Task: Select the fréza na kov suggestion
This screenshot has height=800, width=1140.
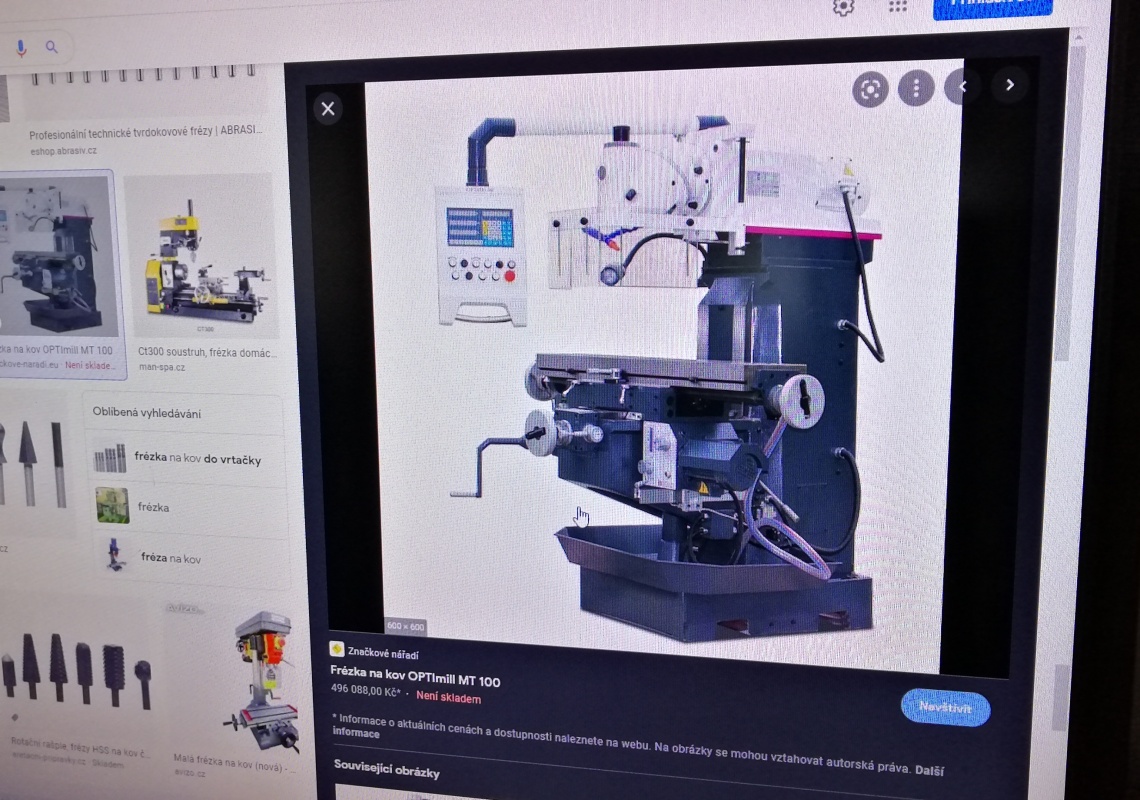Action: point(188,557)
